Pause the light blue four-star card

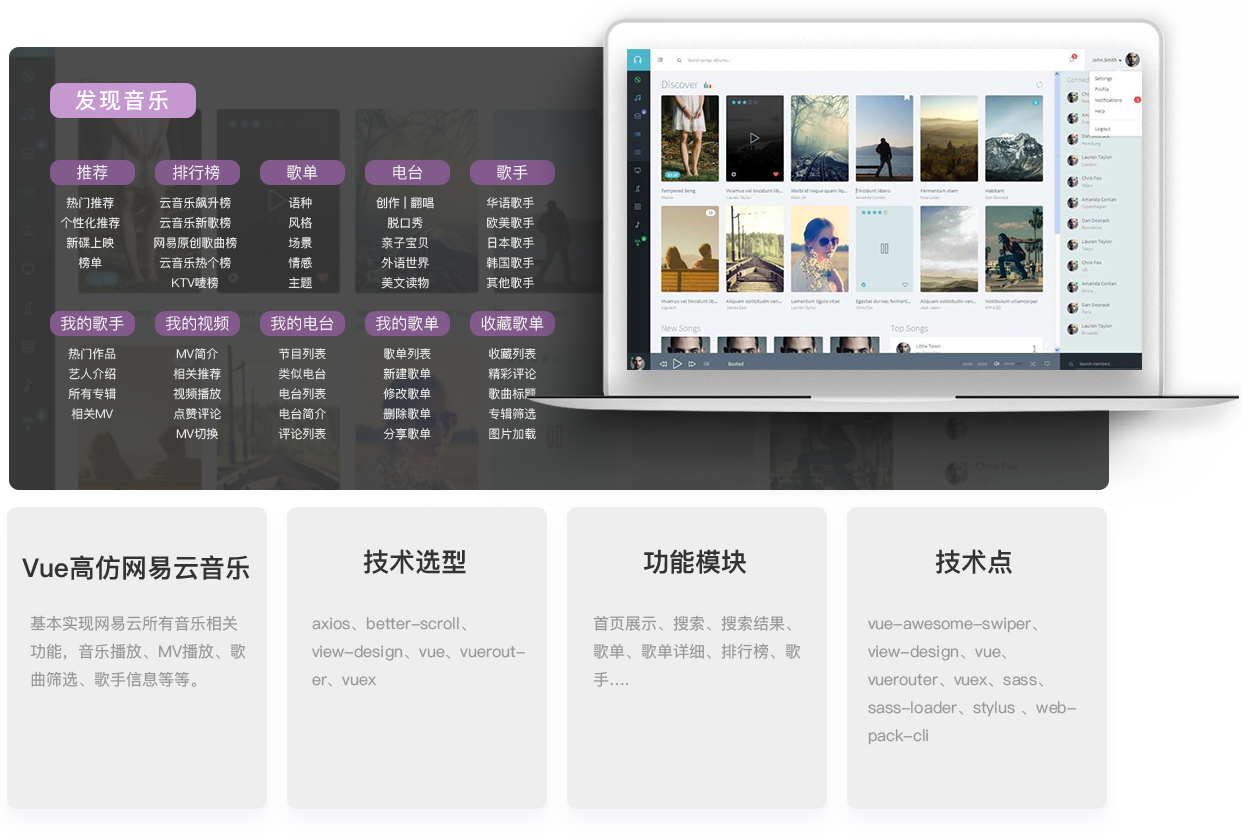[885, 248]
